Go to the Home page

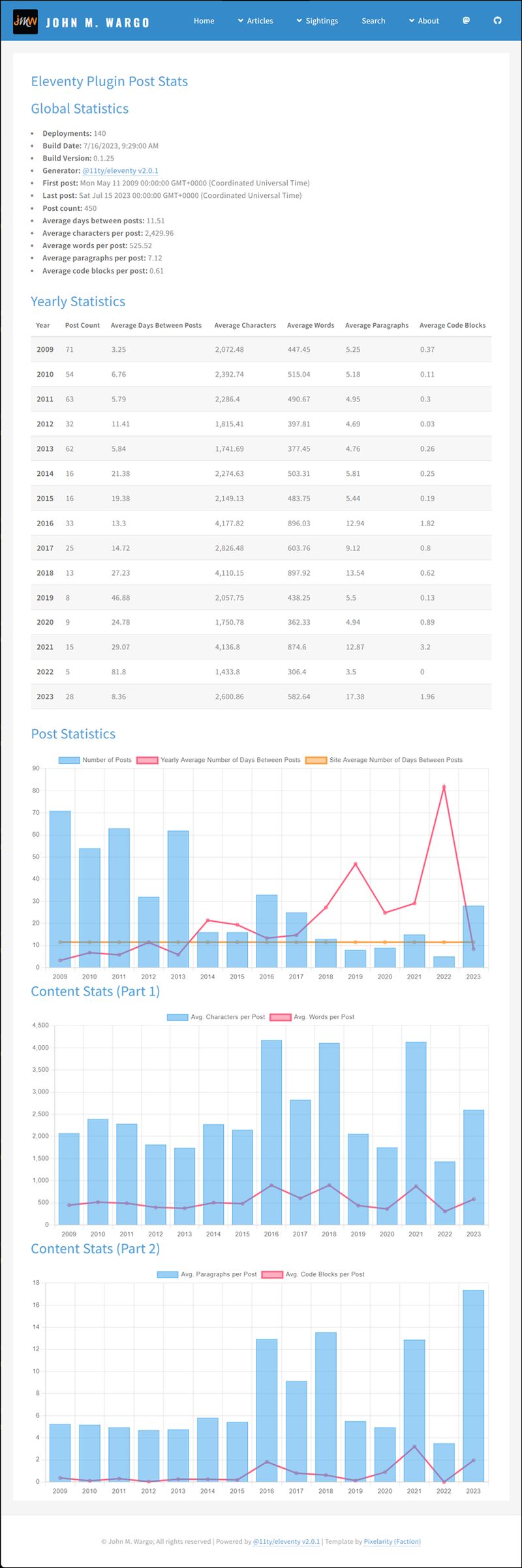[204, 21]
